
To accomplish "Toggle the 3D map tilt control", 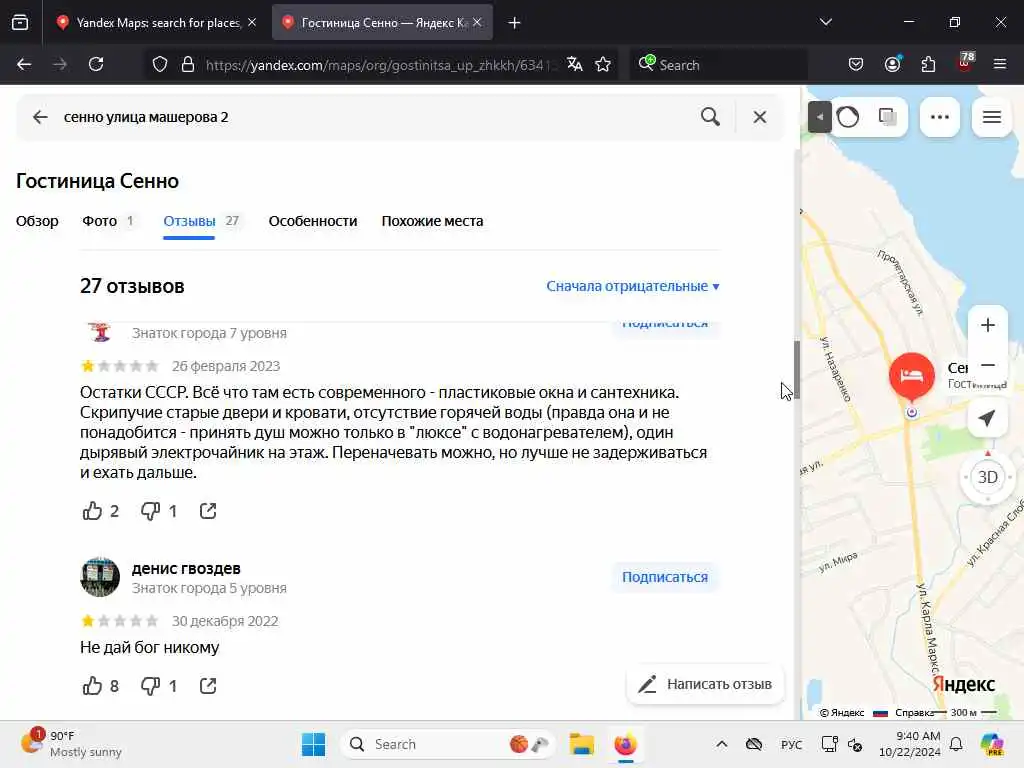I will (987, 477).
